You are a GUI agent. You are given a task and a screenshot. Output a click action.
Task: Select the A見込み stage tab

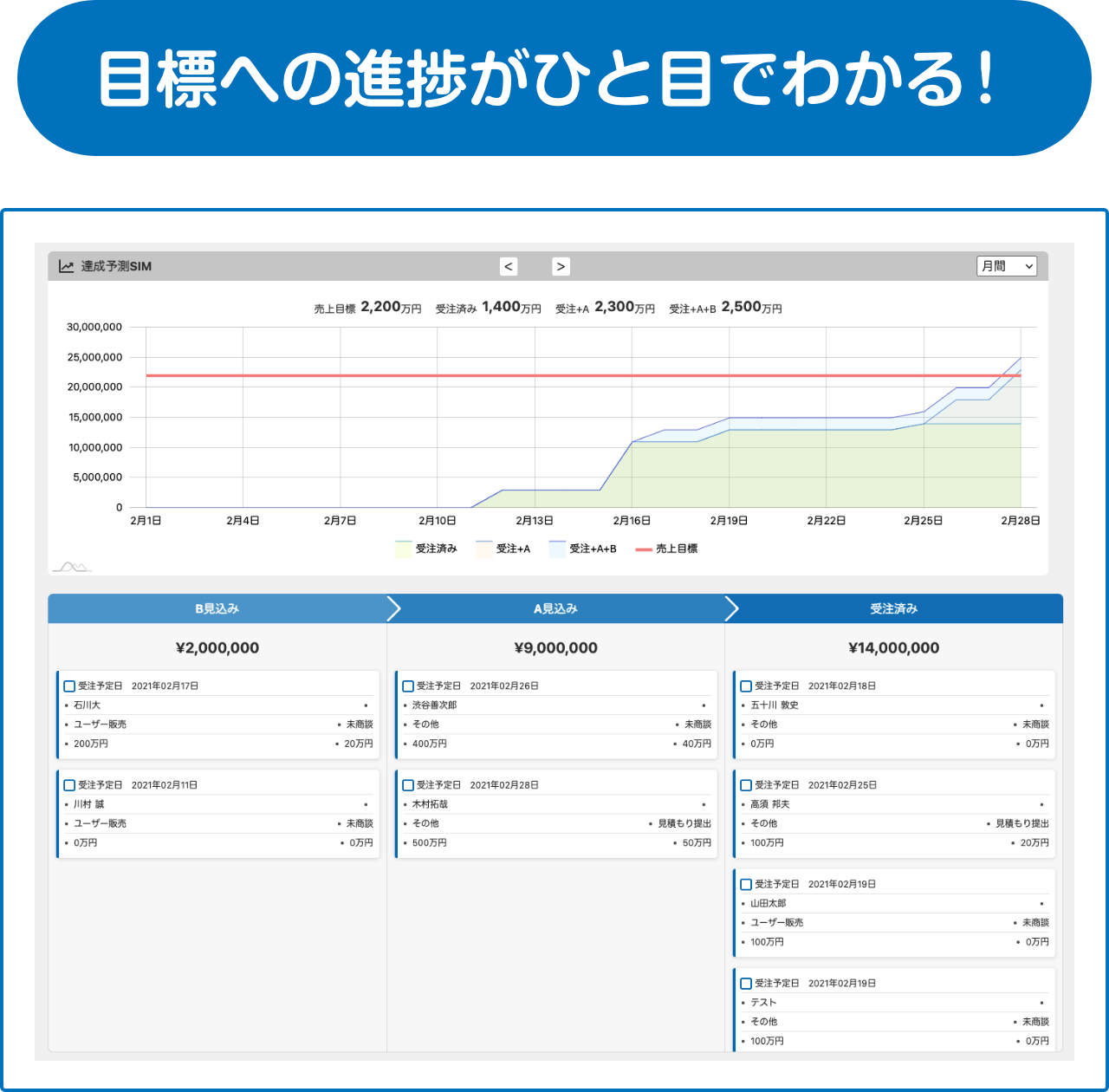point(555,608)
